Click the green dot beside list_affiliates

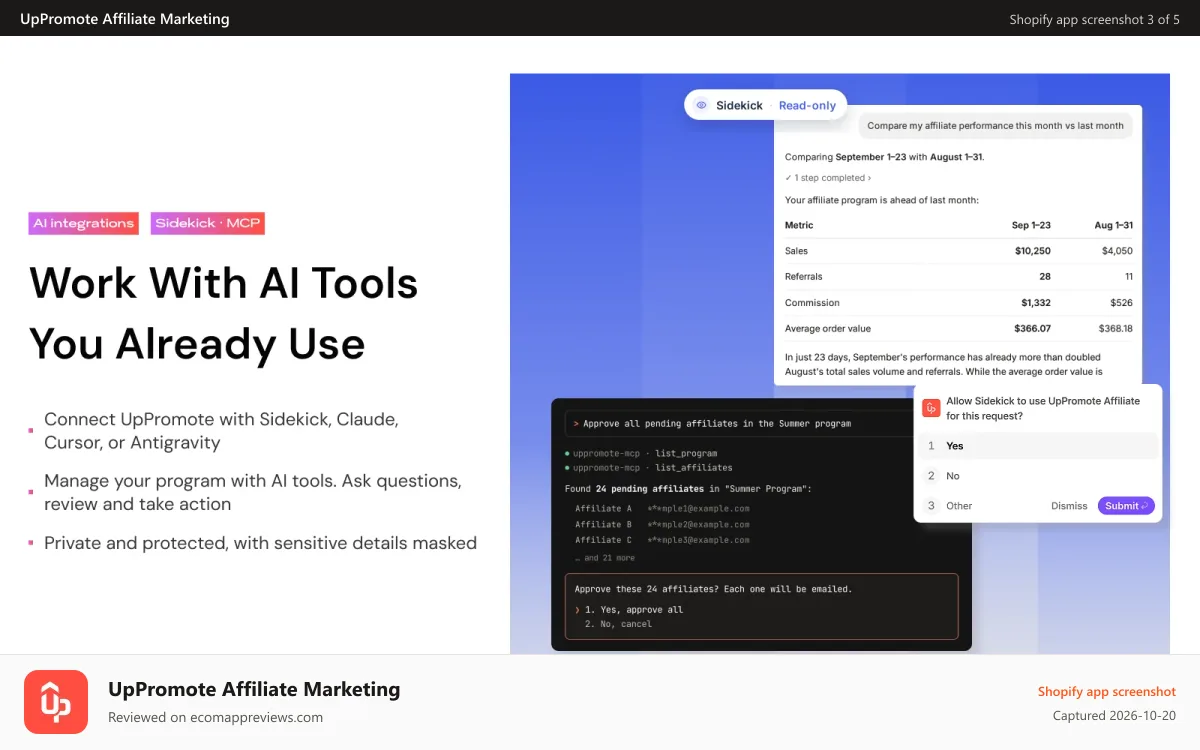pyautogui.click(x=567, y=467)
